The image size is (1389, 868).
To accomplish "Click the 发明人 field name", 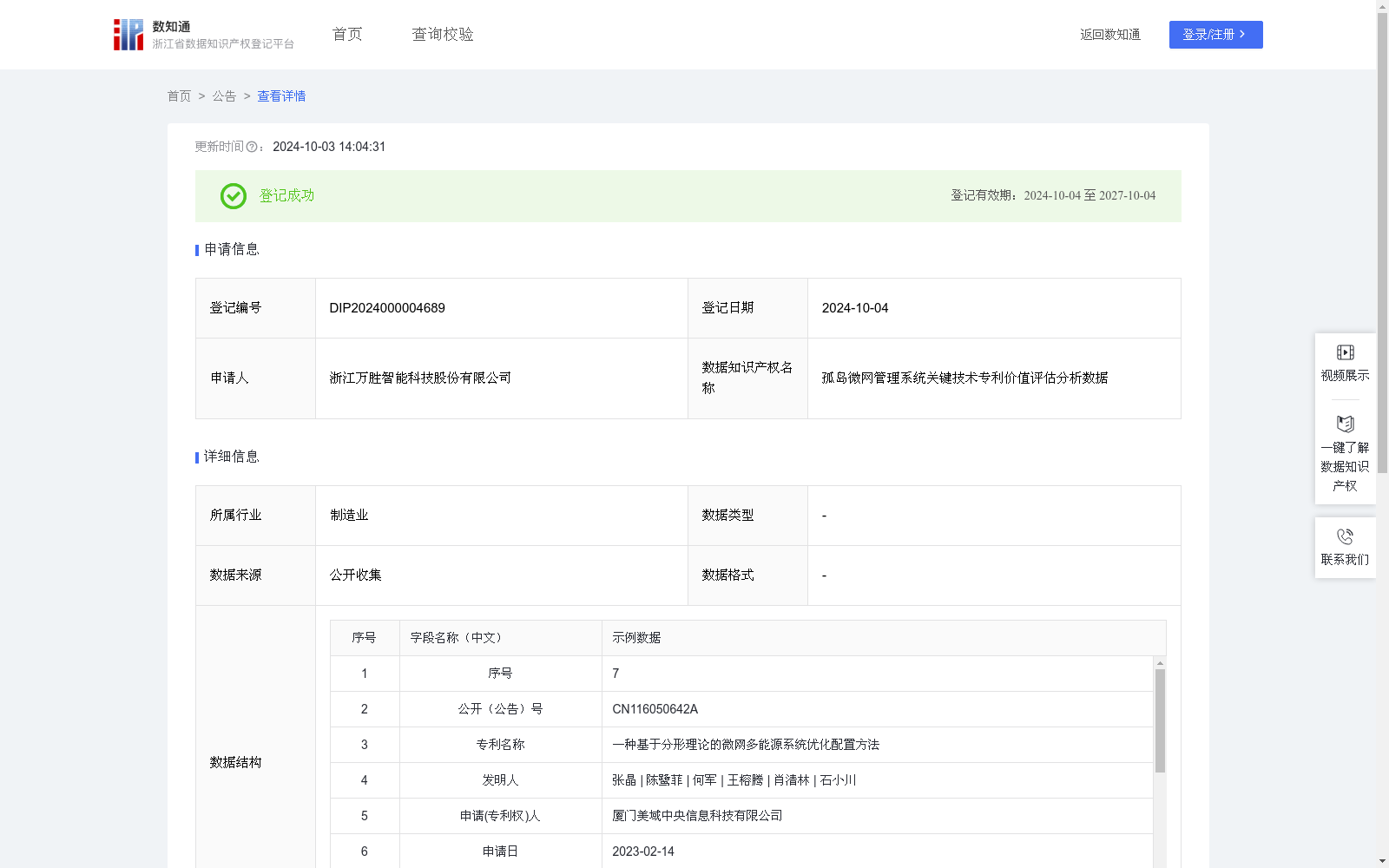I will tap(500, 780).
